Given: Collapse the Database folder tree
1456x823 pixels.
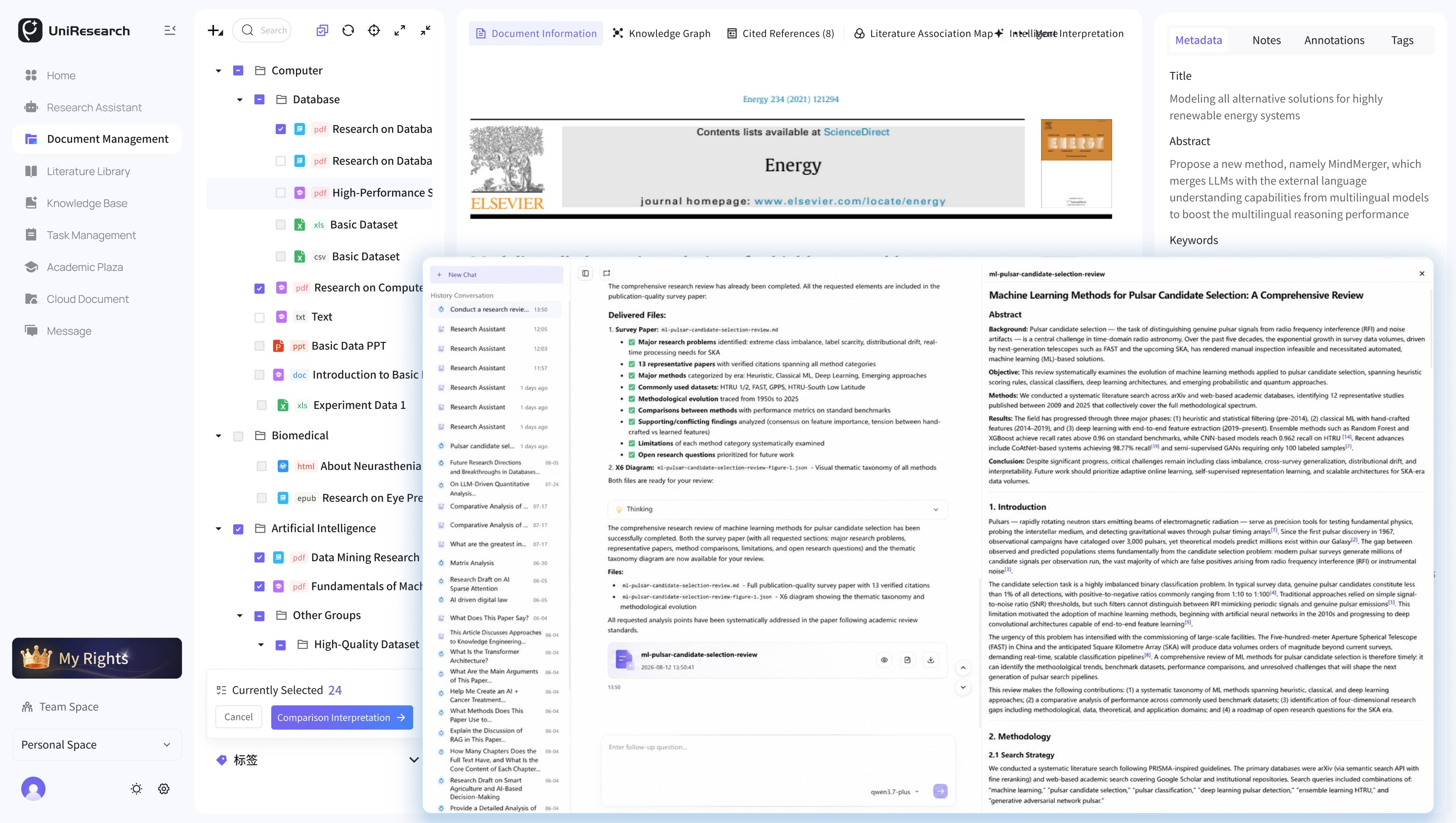Looking at the screenshot, I should (240, 100).
